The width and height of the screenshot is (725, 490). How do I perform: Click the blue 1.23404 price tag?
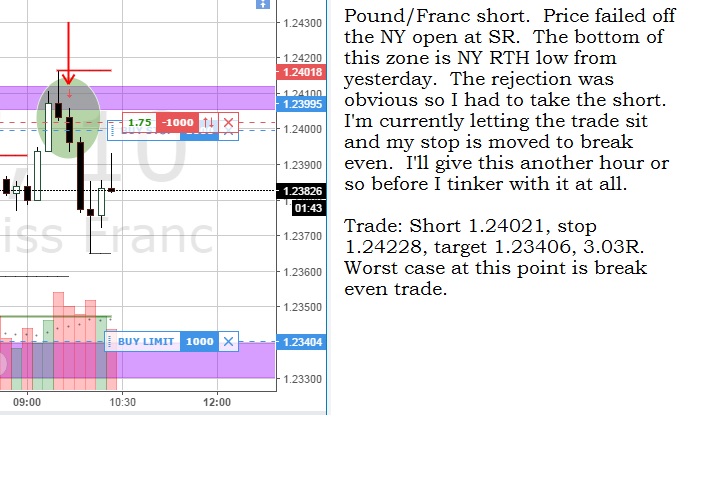[301, 342]
